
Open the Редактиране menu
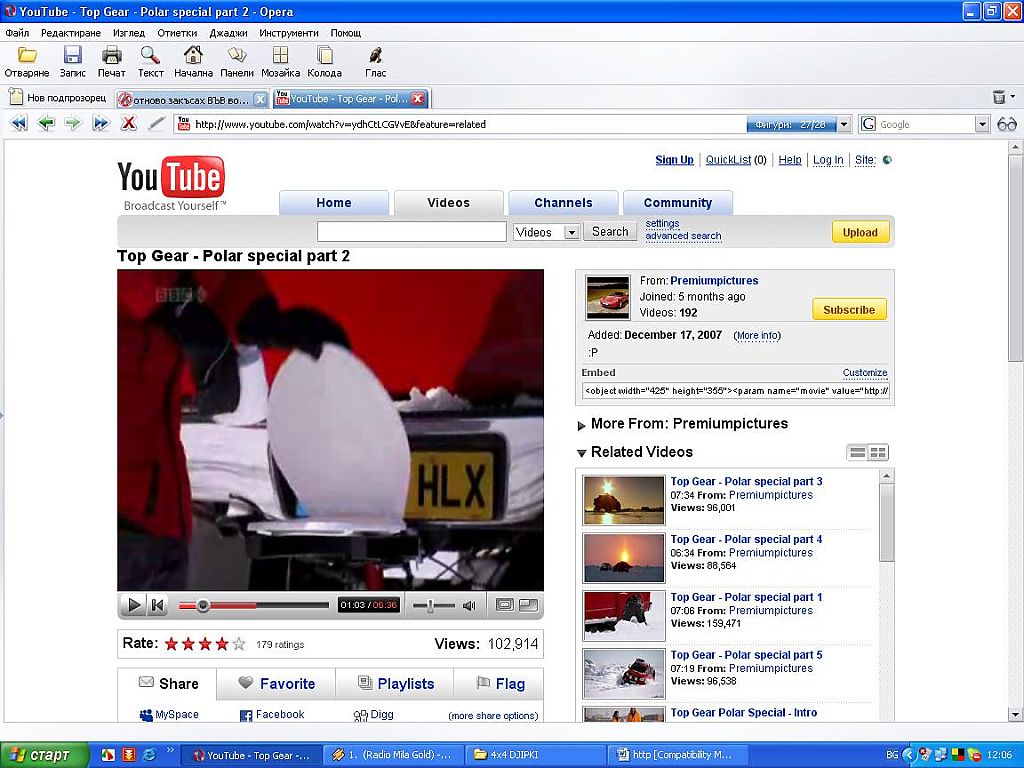(x=71, y=33)
